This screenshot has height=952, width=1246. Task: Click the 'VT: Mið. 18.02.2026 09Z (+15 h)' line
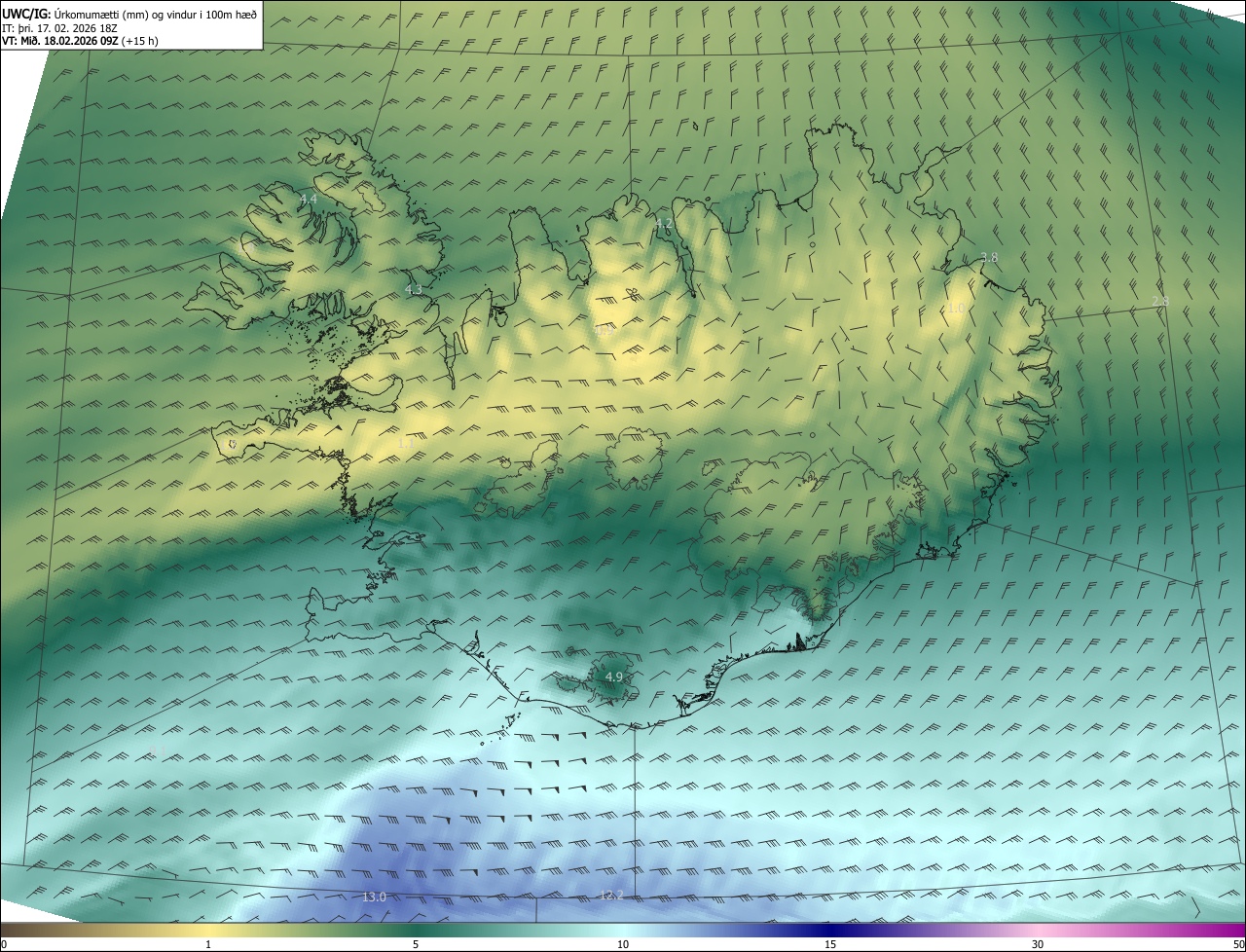80,41
